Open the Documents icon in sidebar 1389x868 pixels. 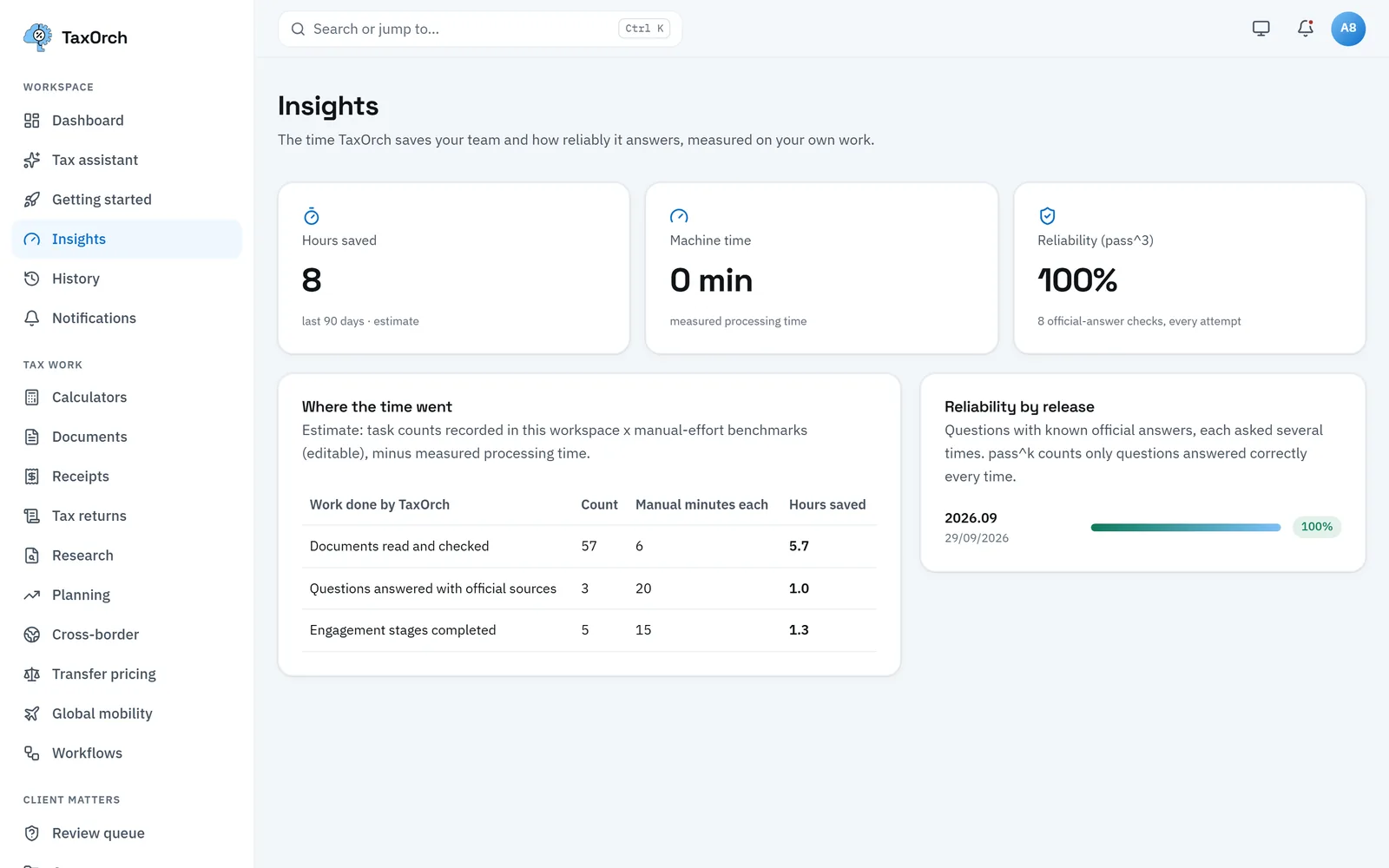point(32,437)
